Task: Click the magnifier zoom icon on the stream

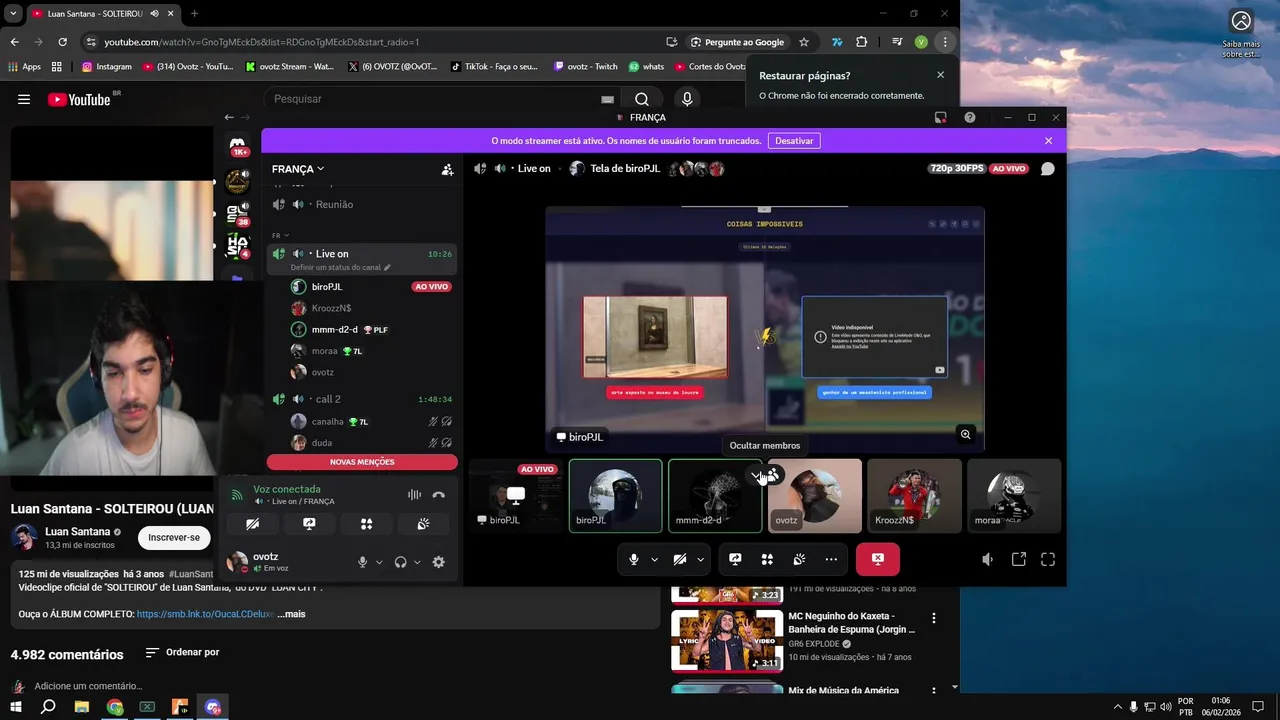Action: [x=965, y=434]
